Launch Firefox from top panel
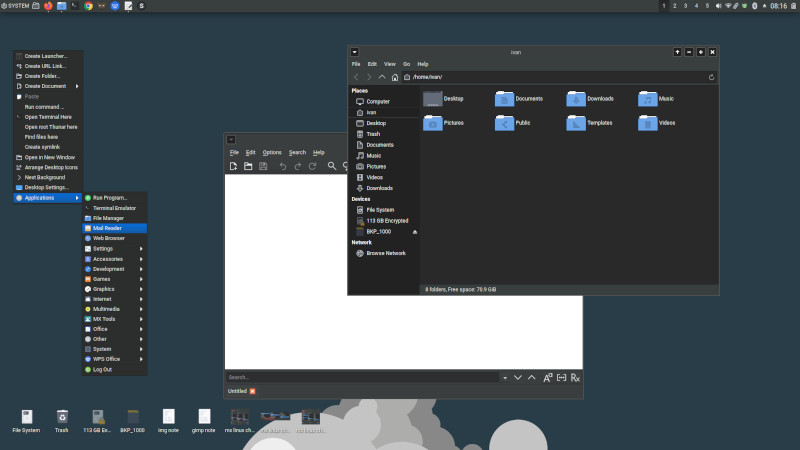 pos(48,6)
